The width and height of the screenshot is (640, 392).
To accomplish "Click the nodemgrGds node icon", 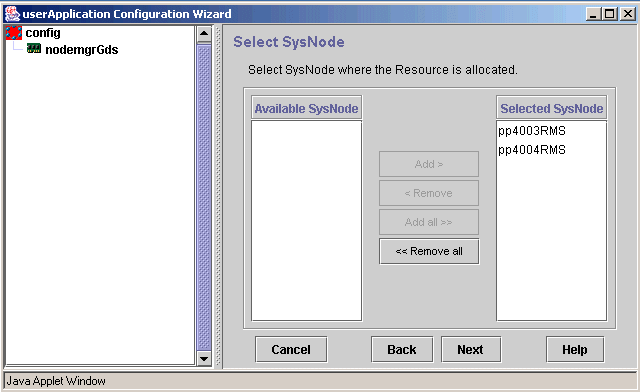I will [x=34, y=49].
